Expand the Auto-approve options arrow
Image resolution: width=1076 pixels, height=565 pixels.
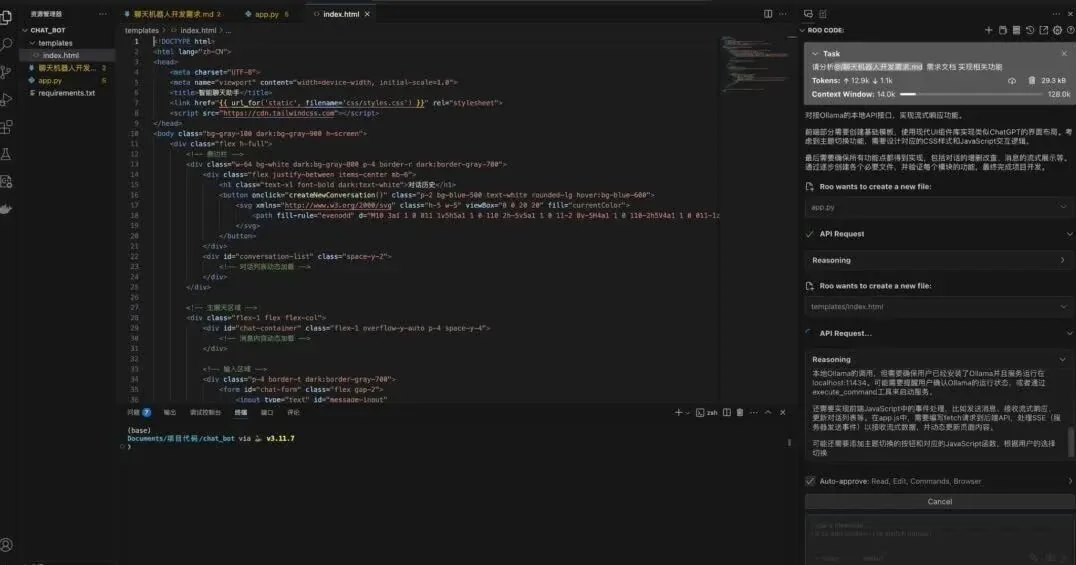point(1070,481)
